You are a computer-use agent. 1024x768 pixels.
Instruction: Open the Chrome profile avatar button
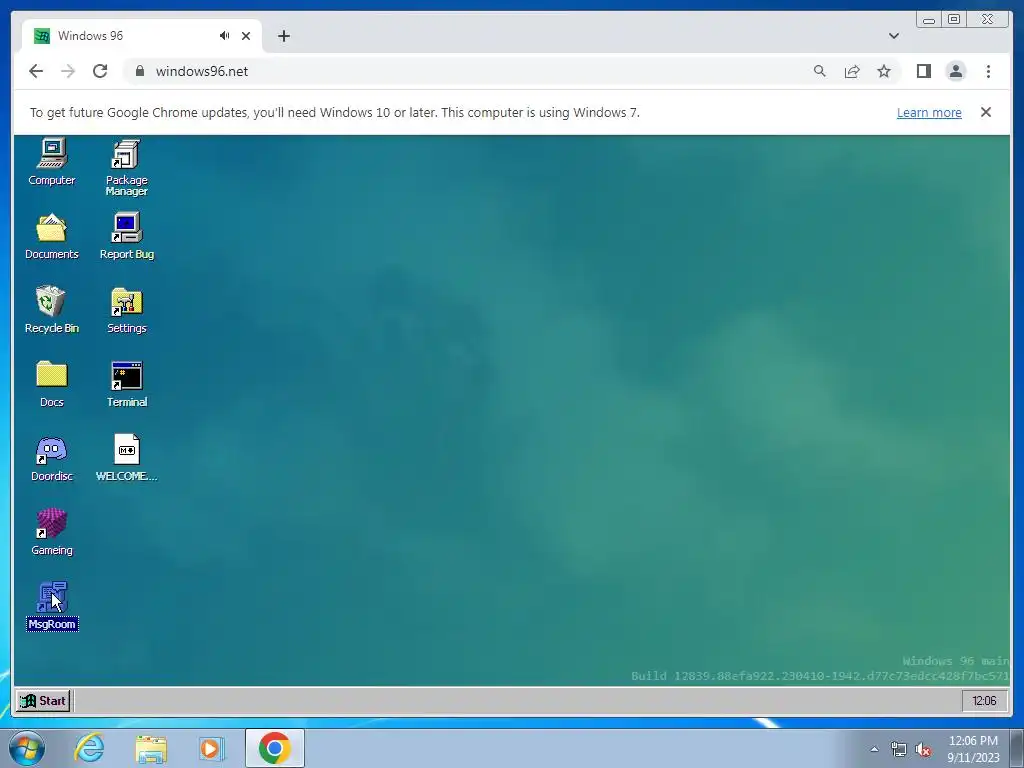click(x=955, y=71)
